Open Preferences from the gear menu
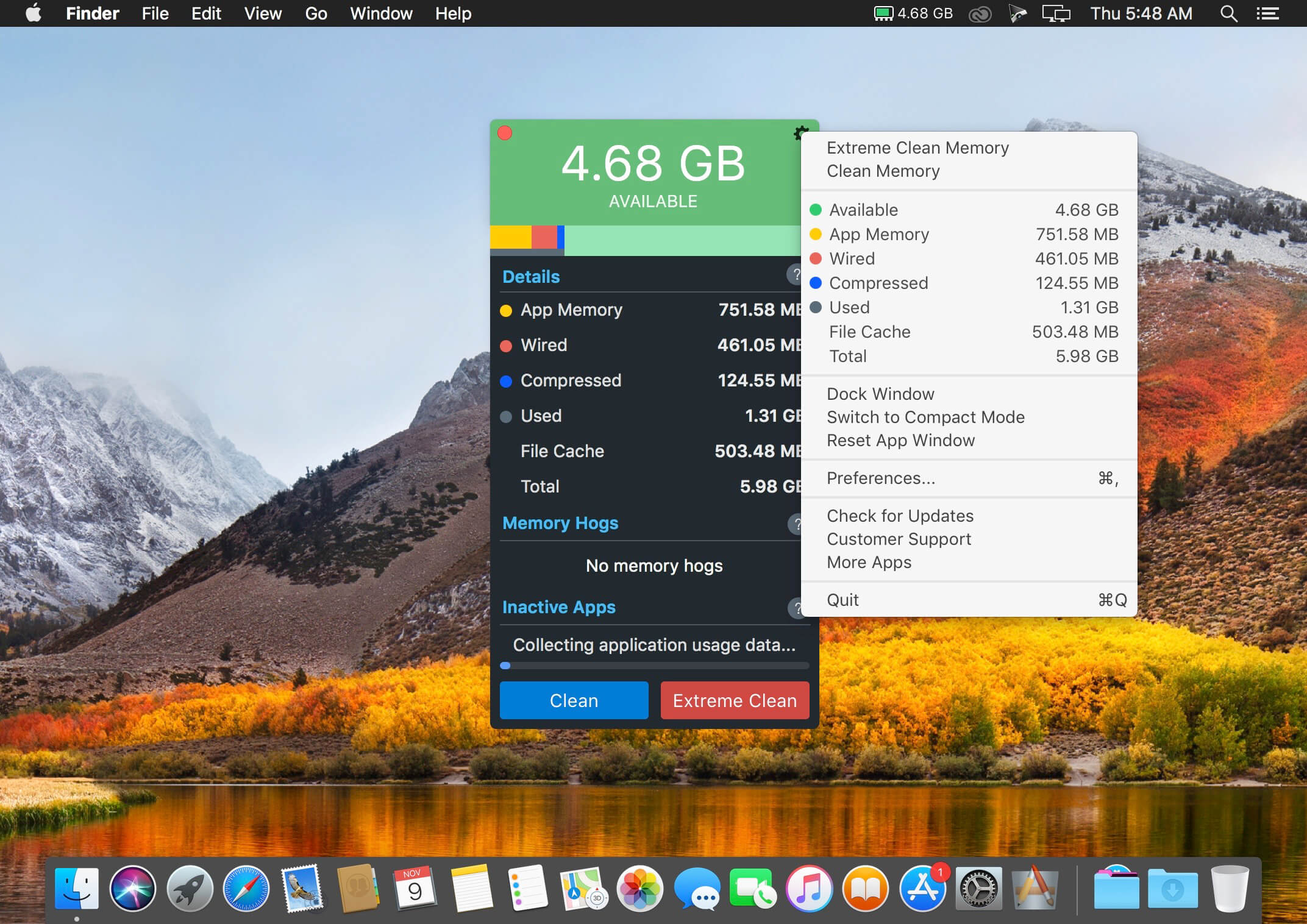 point(881,478)
